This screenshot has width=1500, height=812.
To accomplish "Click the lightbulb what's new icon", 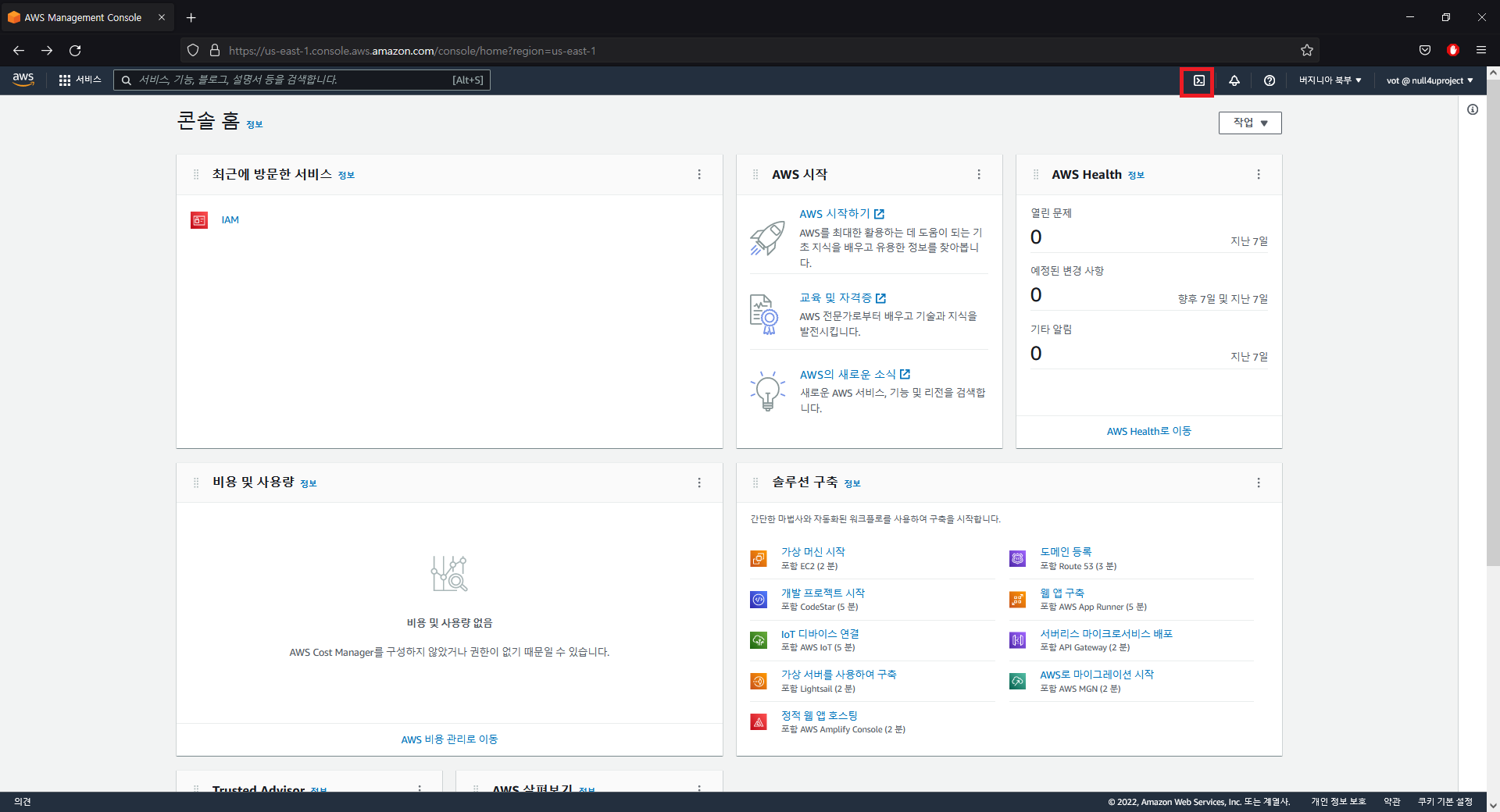I will tap(767, 390).
